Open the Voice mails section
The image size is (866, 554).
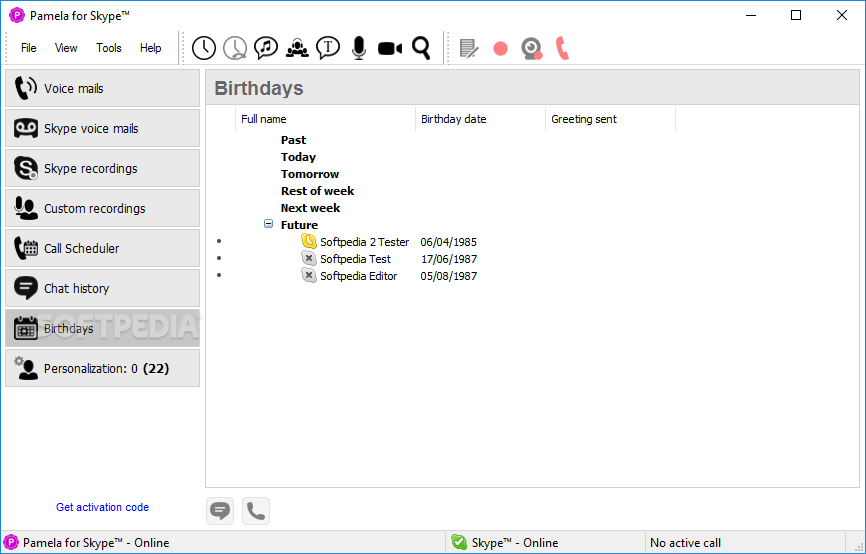coord(102,88)
